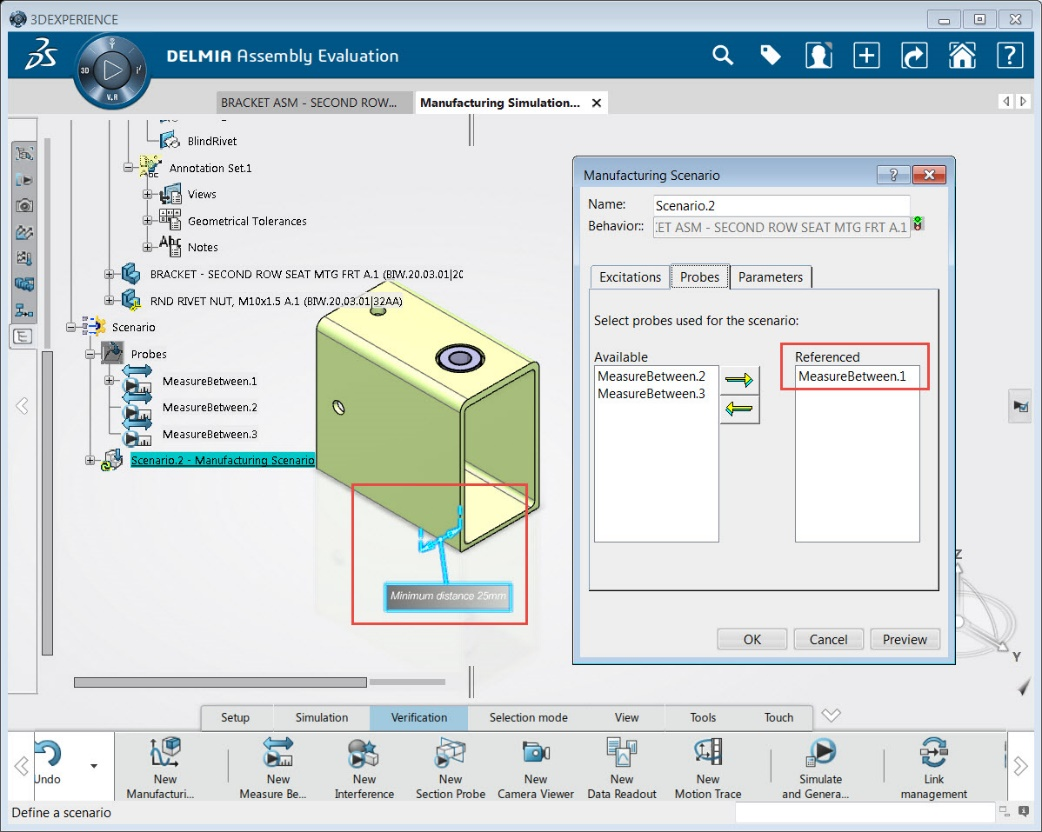1042x832 pixels.
Task: Click New Interference tool
Action: click(x=364, y=766)
